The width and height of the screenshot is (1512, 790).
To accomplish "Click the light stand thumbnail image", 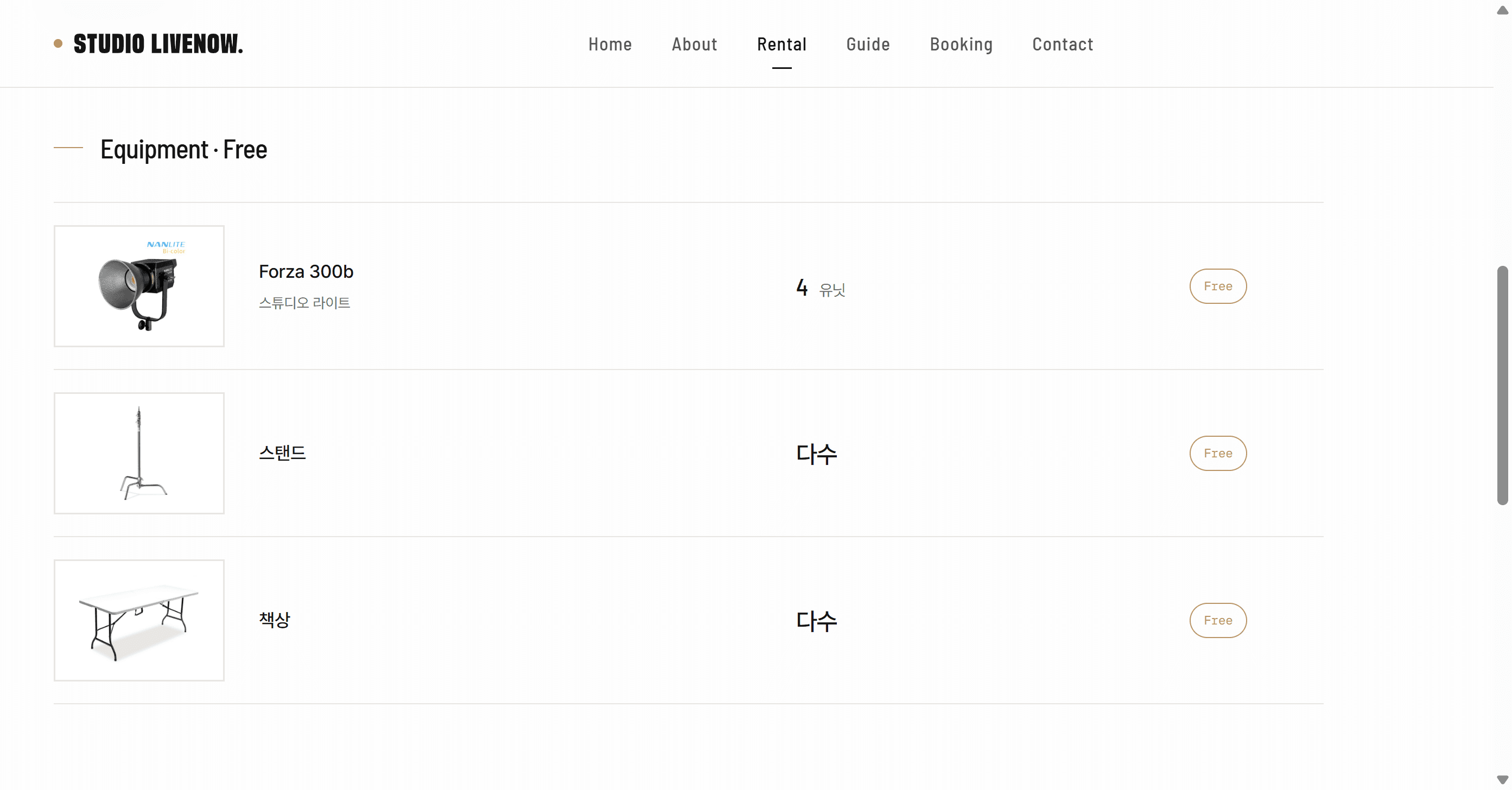I will [139, 453].
